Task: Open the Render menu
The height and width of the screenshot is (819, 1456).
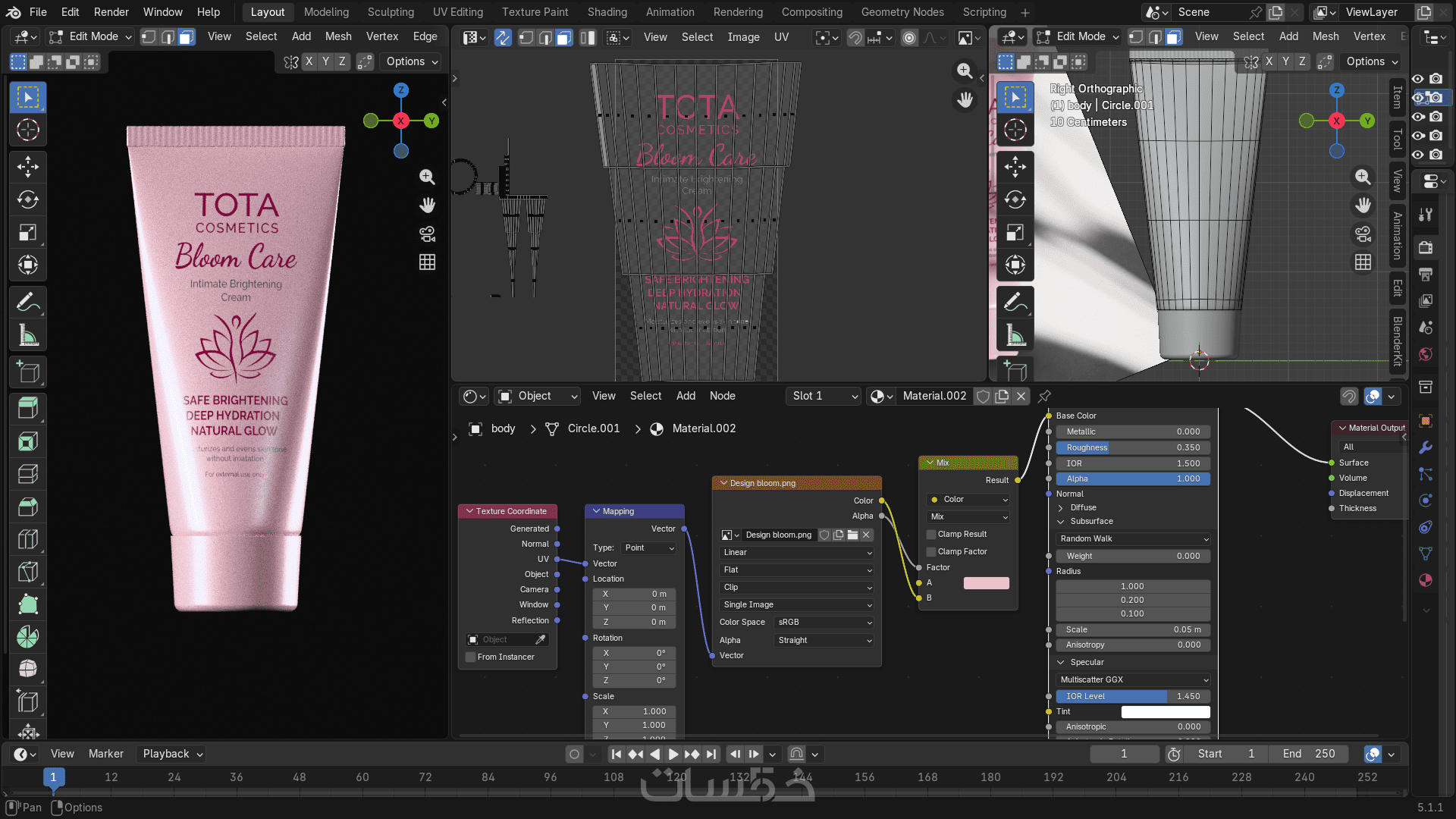Action: click(x=111, y=12)
